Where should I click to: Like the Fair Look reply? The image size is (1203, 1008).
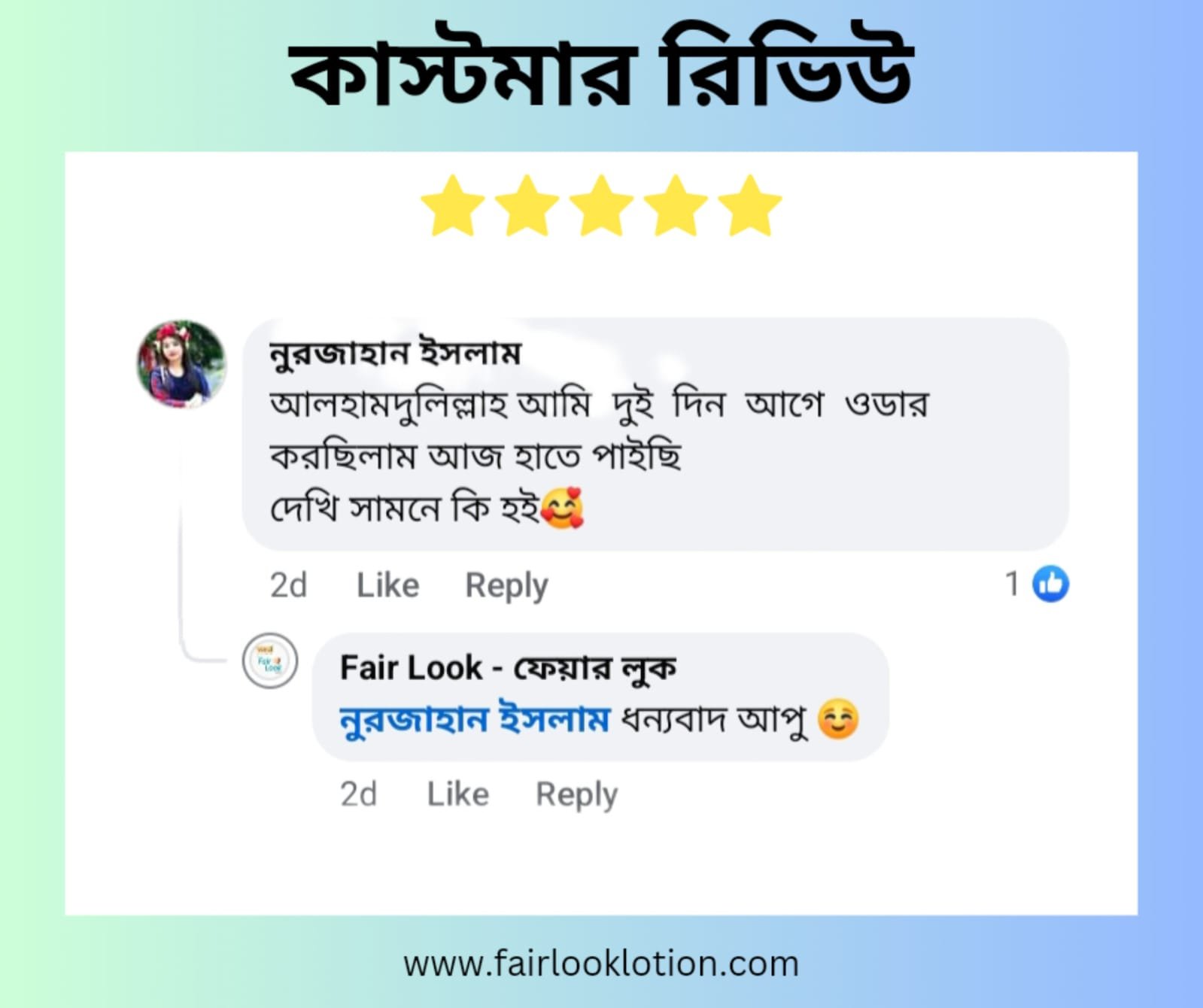tap(458, 794)
